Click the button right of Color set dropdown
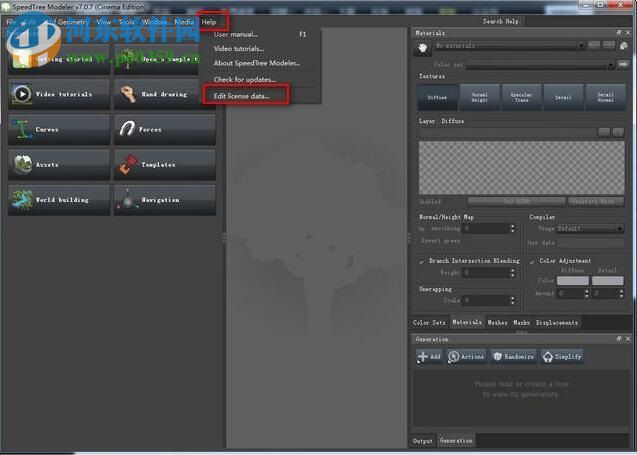 pyautogui.click(x=623, y=64)
